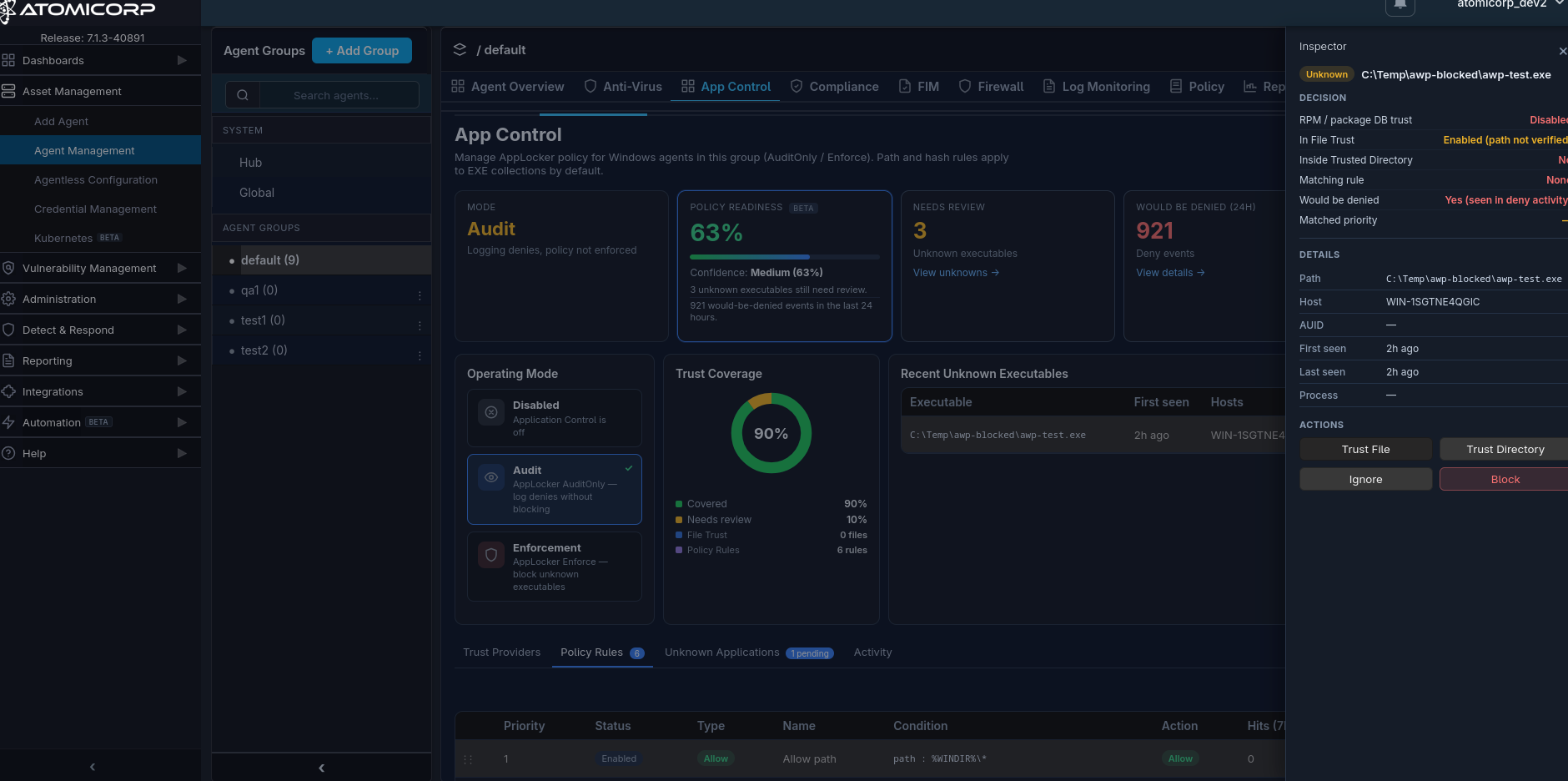Click the search magnifier icon in Agent Groups
The width and height of the screenshot is (1568, 781).
pyautogui.click(x=243, y=95)
